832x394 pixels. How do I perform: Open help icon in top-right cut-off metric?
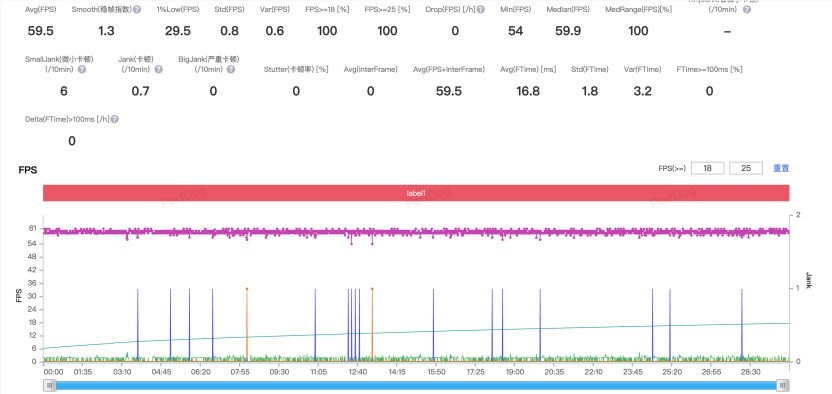tap(747, 10)
